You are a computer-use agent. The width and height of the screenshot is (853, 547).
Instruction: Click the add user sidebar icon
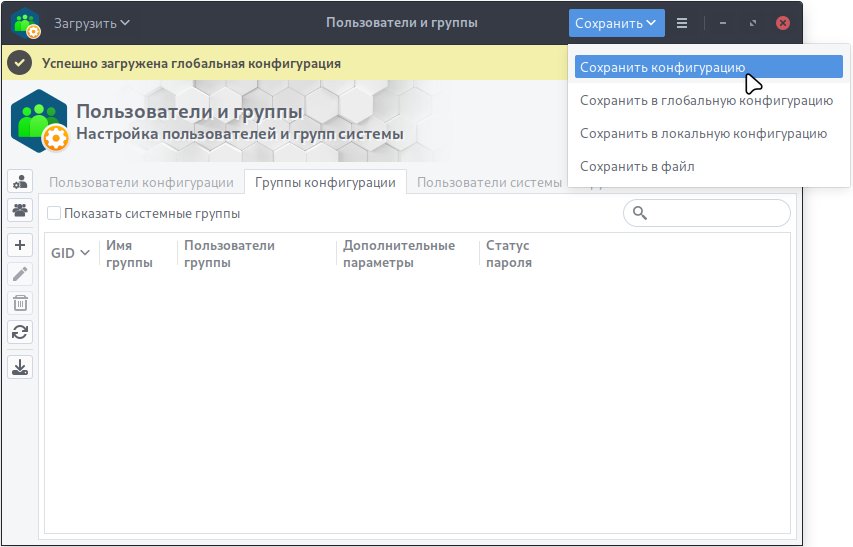tap(20, 182)
